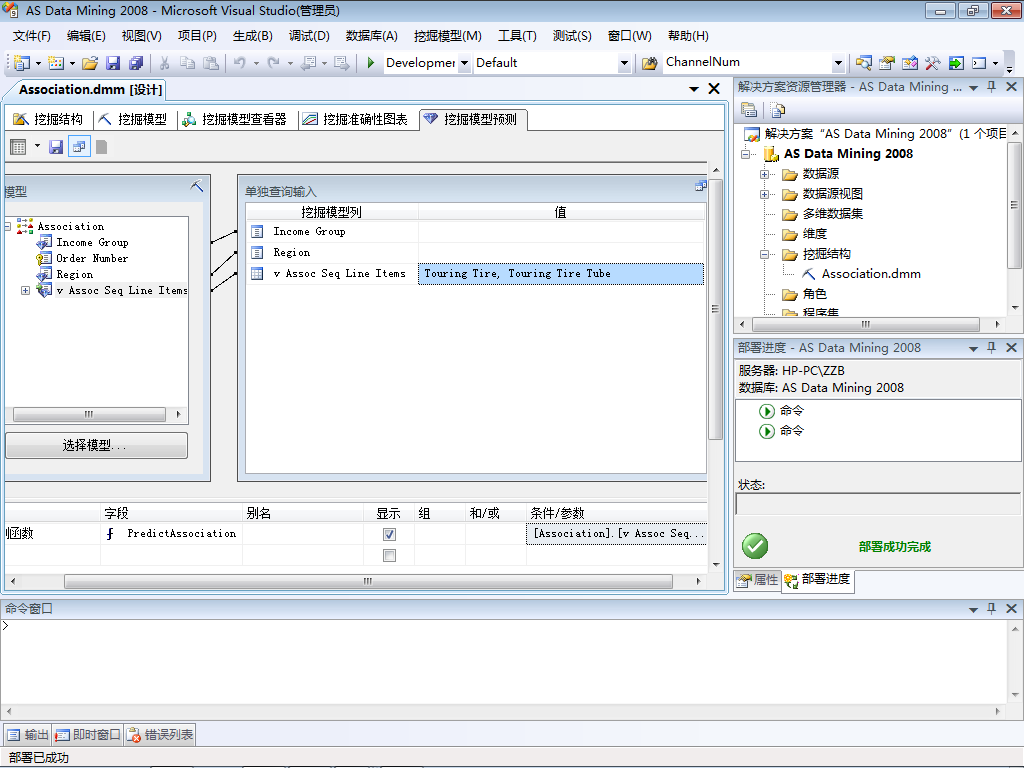Click the Paste toolbar icon
This screenshot has height=768, width=1024.
click(x=211, y=63)
